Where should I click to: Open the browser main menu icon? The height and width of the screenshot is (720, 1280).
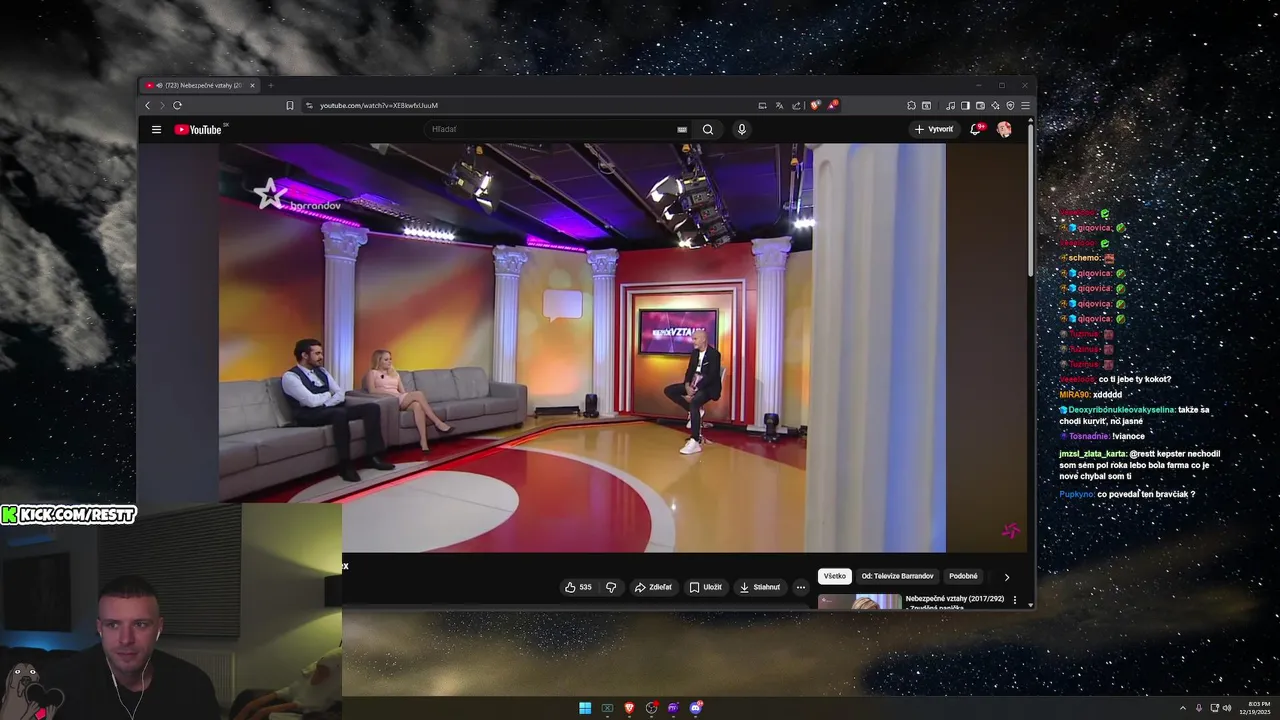click(x=1025, y=105)
